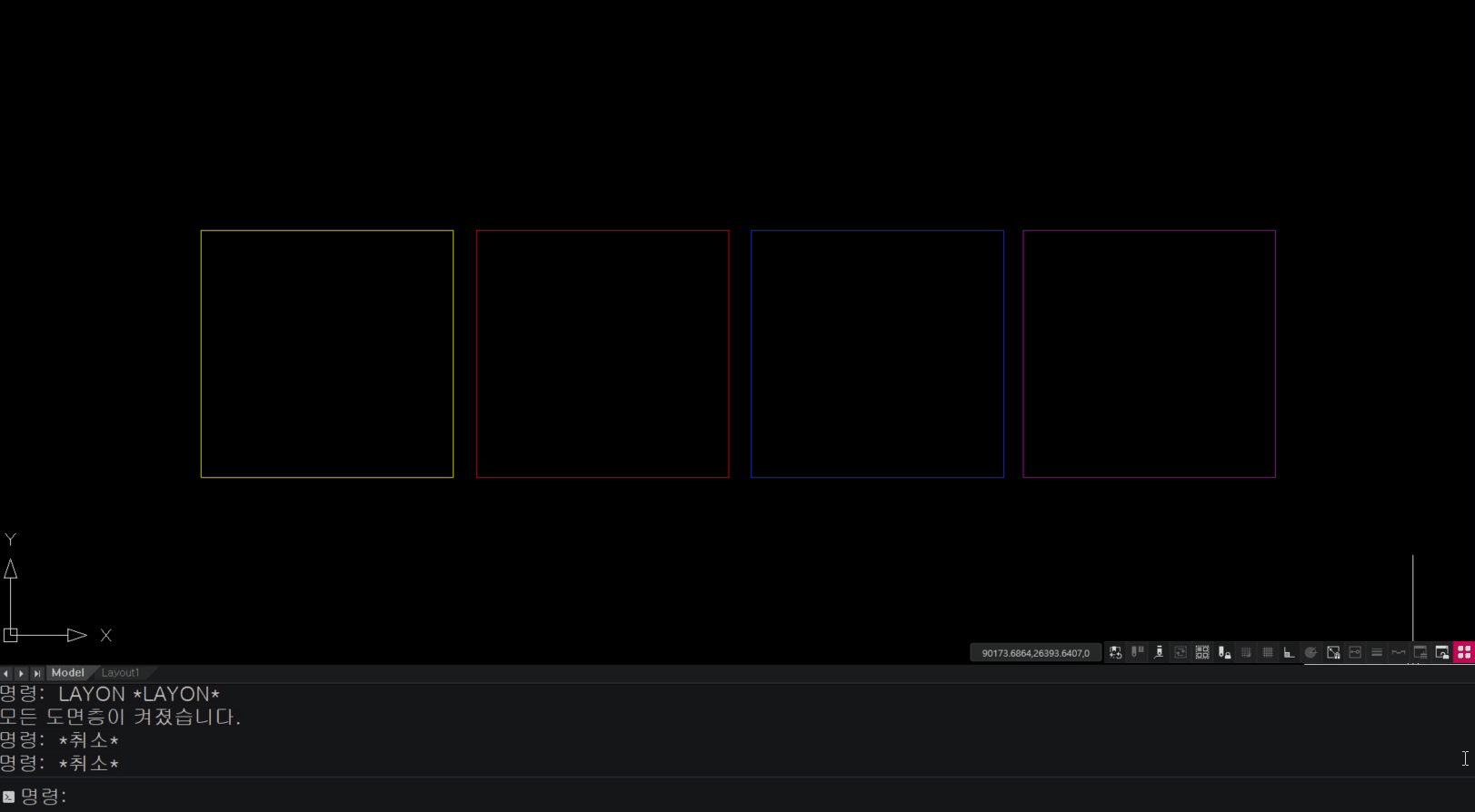Click the coordinates readout 90173.6864,26393.6407,0
1475x812 pixels.
pos(1035,653)
